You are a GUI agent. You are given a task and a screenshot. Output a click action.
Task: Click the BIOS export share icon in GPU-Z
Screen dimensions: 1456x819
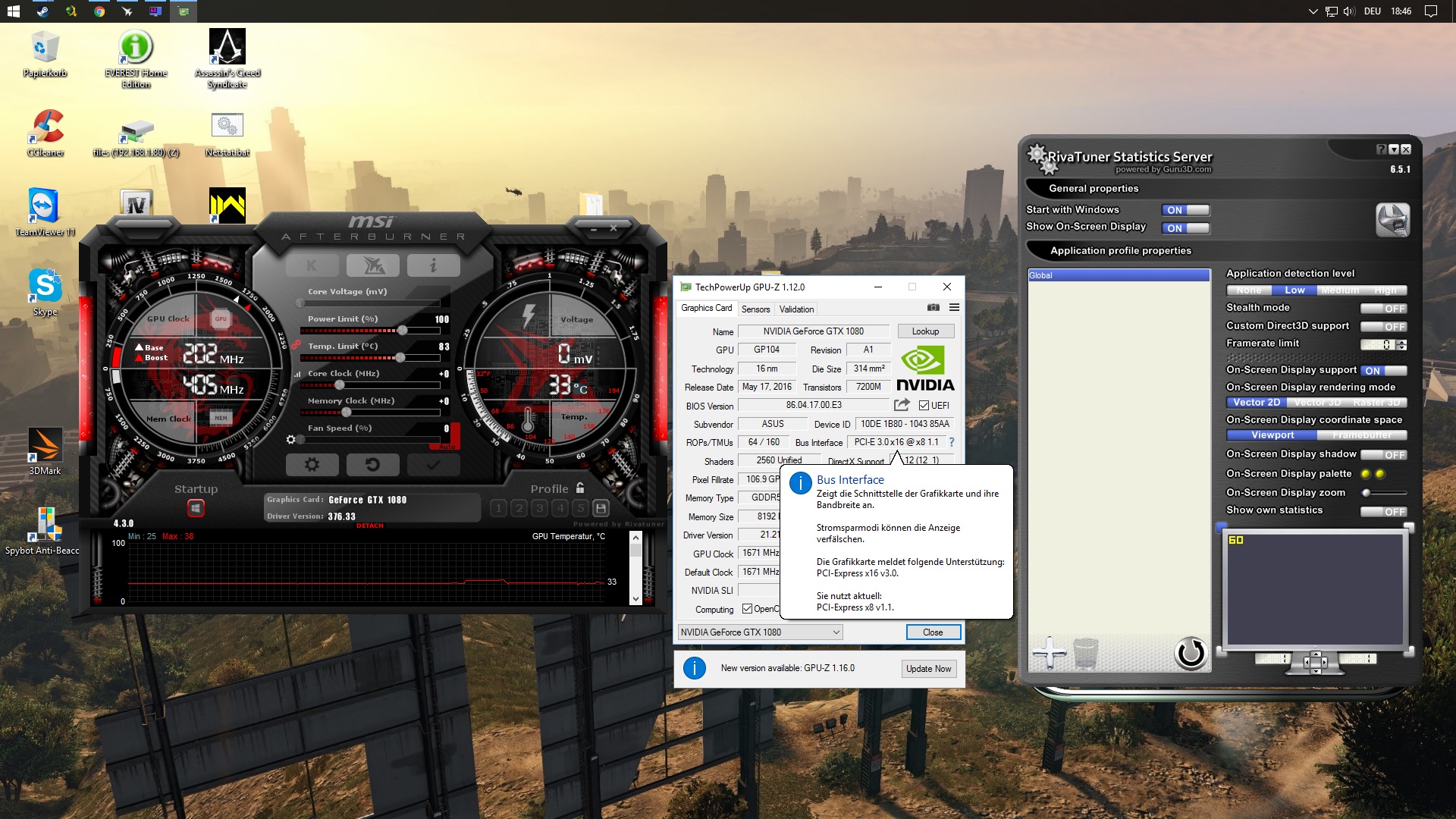902,405
